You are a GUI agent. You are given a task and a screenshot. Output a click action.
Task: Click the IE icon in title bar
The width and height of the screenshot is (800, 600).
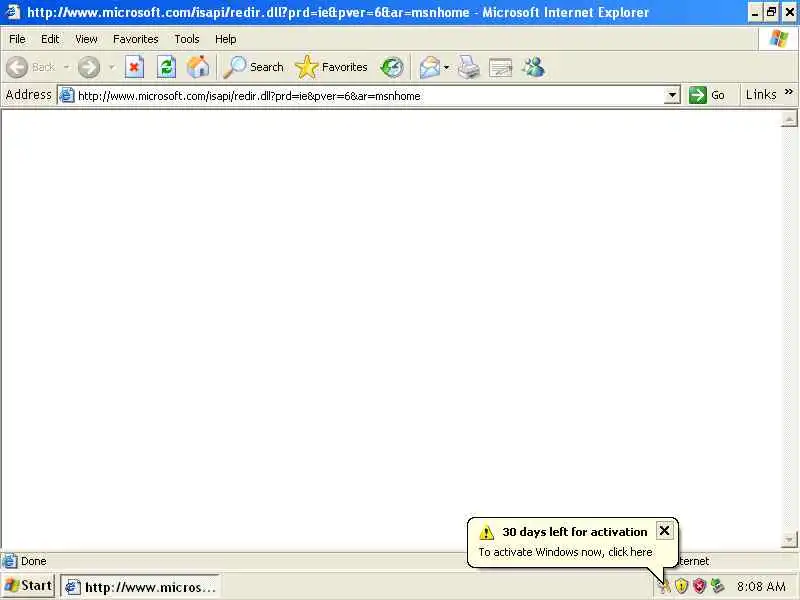click(x=12, y=12)
